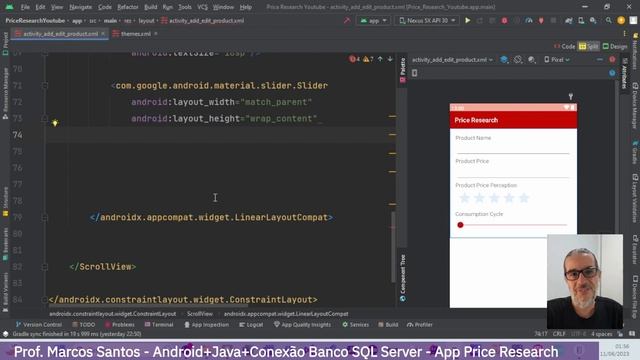Toggle fold marker at line 79
640x360 pixels.
tap(45, 218)
